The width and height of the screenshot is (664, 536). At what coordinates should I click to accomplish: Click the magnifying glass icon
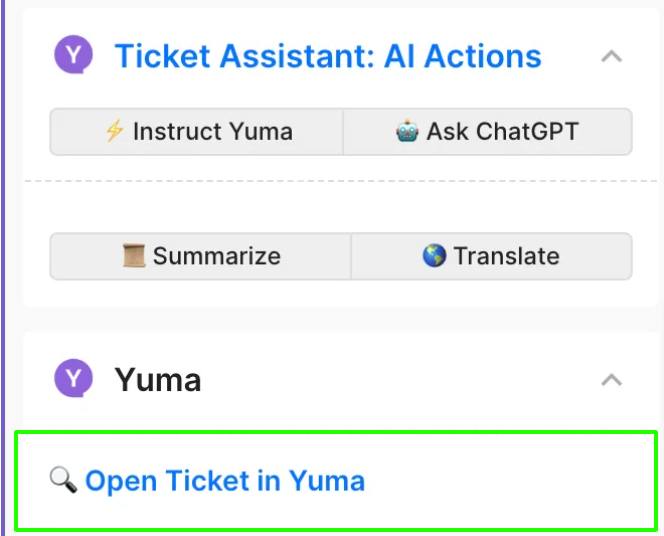tap(64, 480)
